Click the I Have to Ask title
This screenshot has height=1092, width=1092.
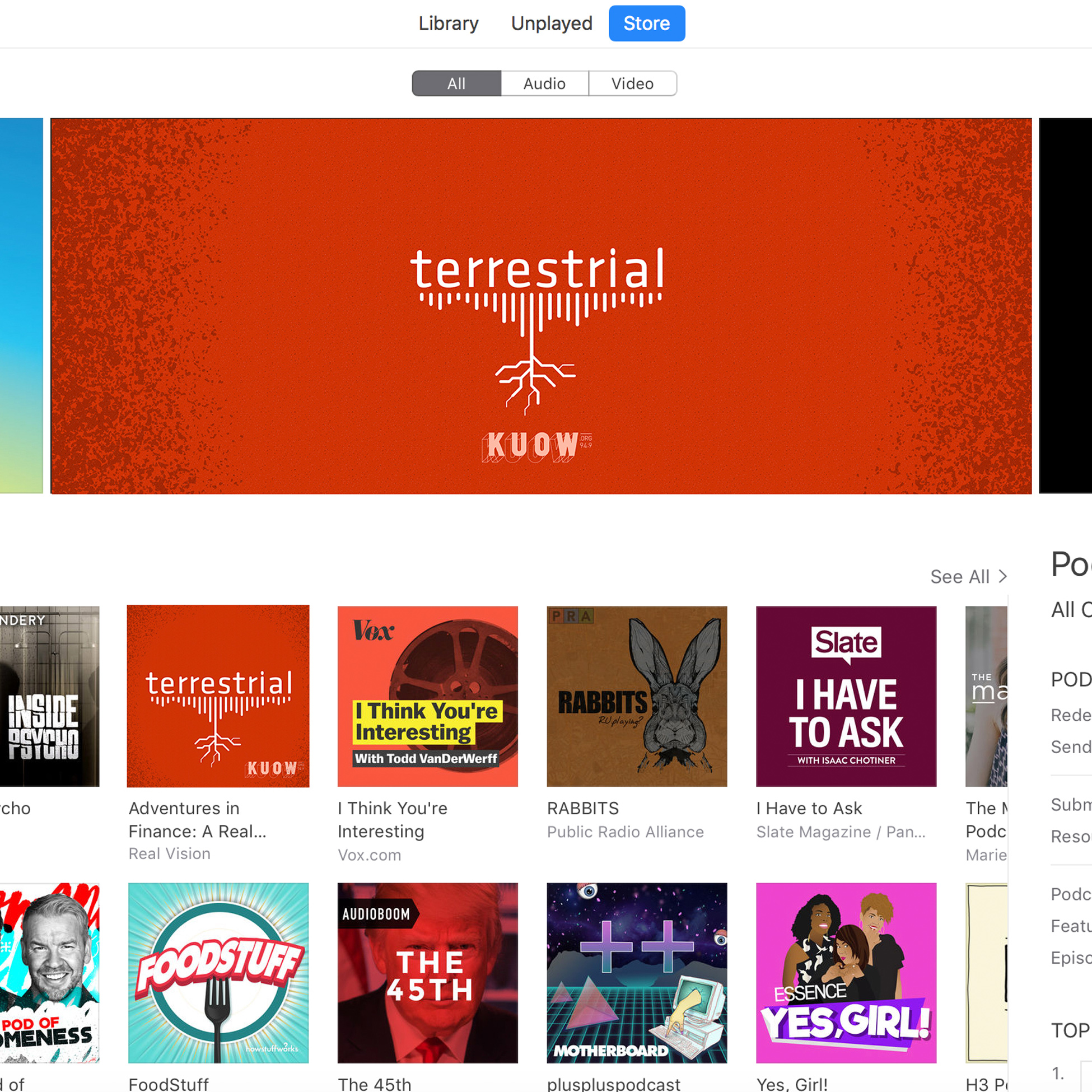[x=809, y=808]
